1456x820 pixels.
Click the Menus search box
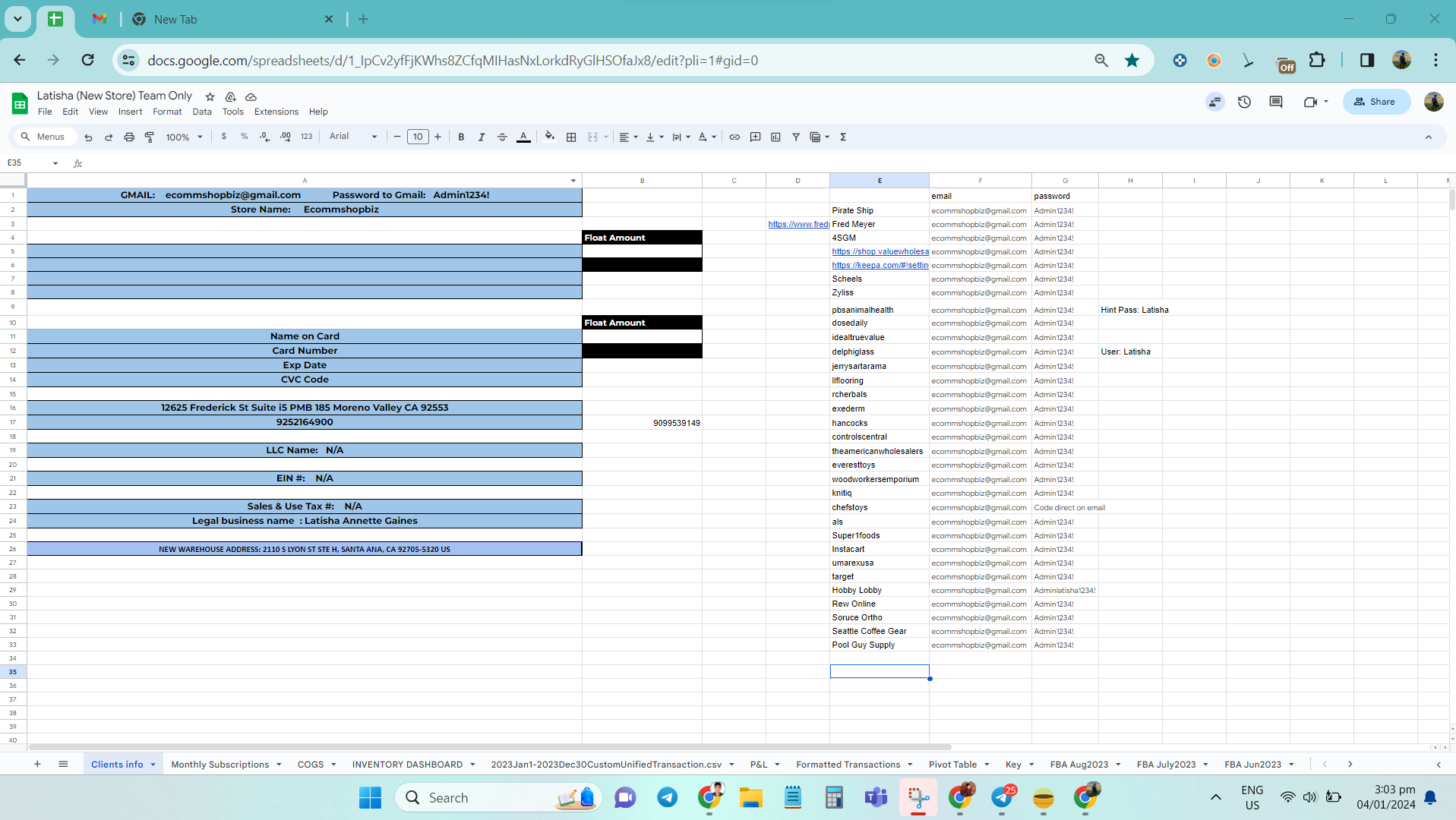click(45, 137)
